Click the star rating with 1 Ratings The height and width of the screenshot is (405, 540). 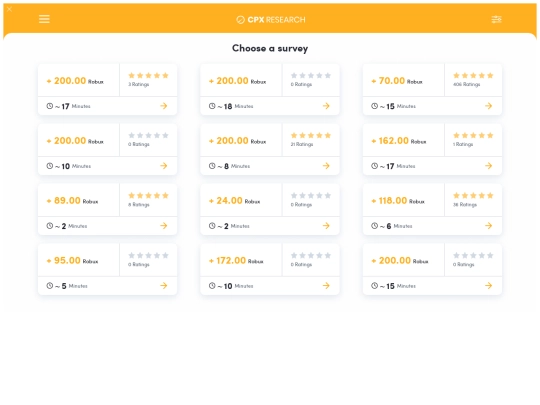coord(473,135)
